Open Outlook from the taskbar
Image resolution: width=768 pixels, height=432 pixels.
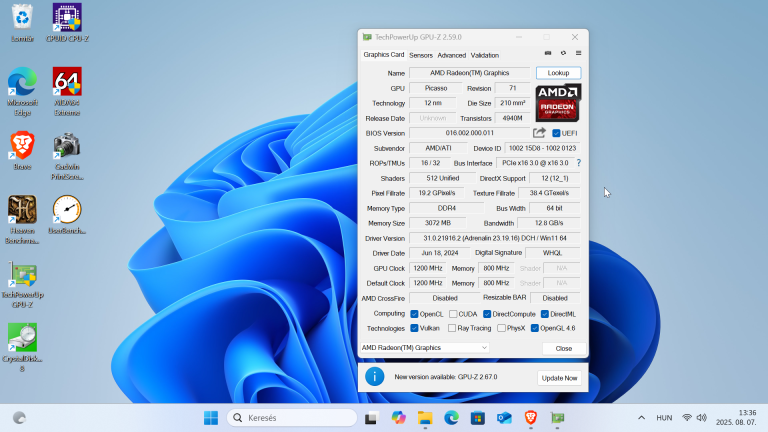[x=504, y=418]
